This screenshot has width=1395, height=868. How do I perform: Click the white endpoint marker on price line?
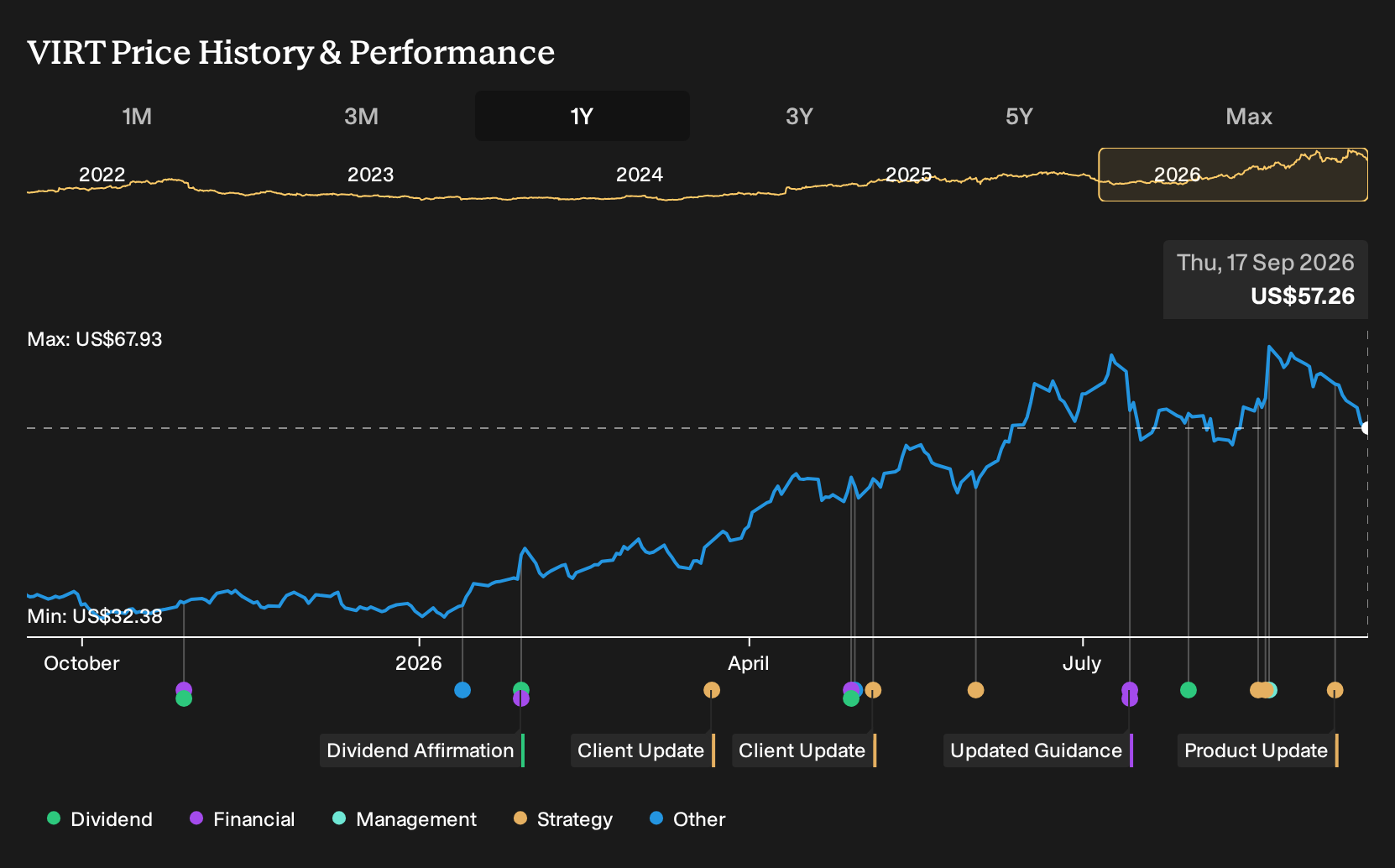point(1366,428)
